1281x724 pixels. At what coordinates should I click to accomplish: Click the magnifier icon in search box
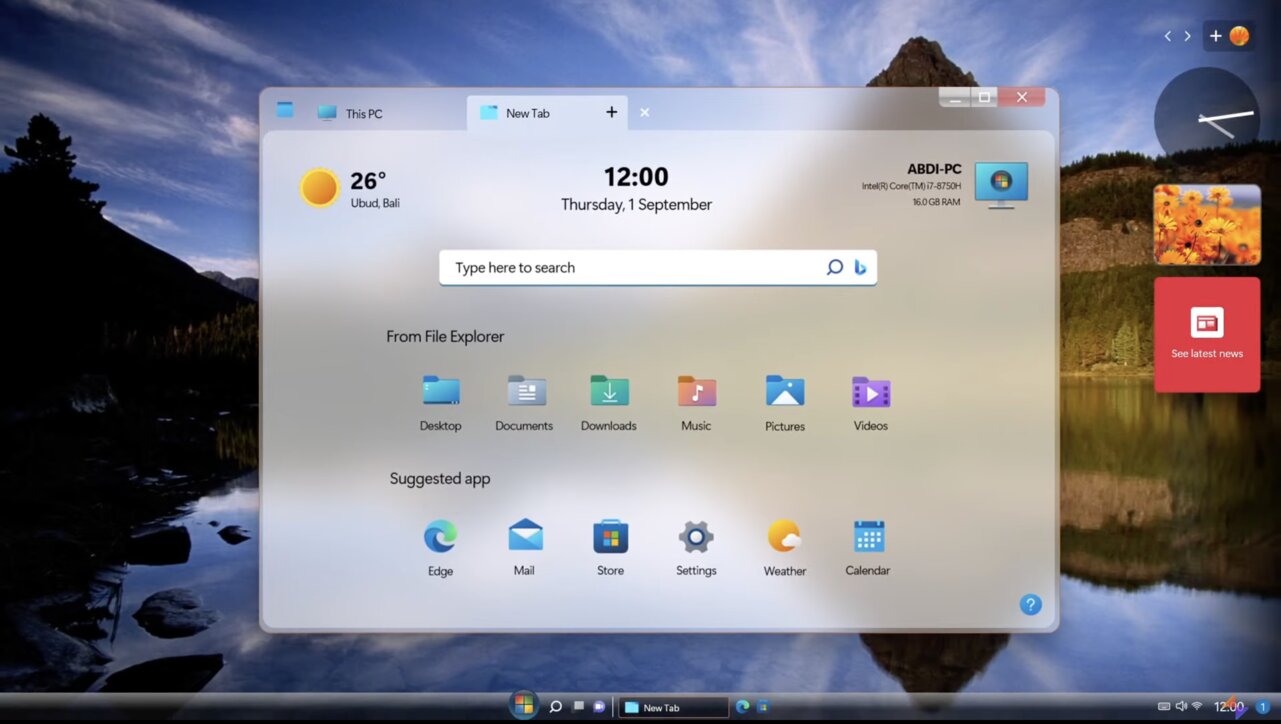(835, 267)
